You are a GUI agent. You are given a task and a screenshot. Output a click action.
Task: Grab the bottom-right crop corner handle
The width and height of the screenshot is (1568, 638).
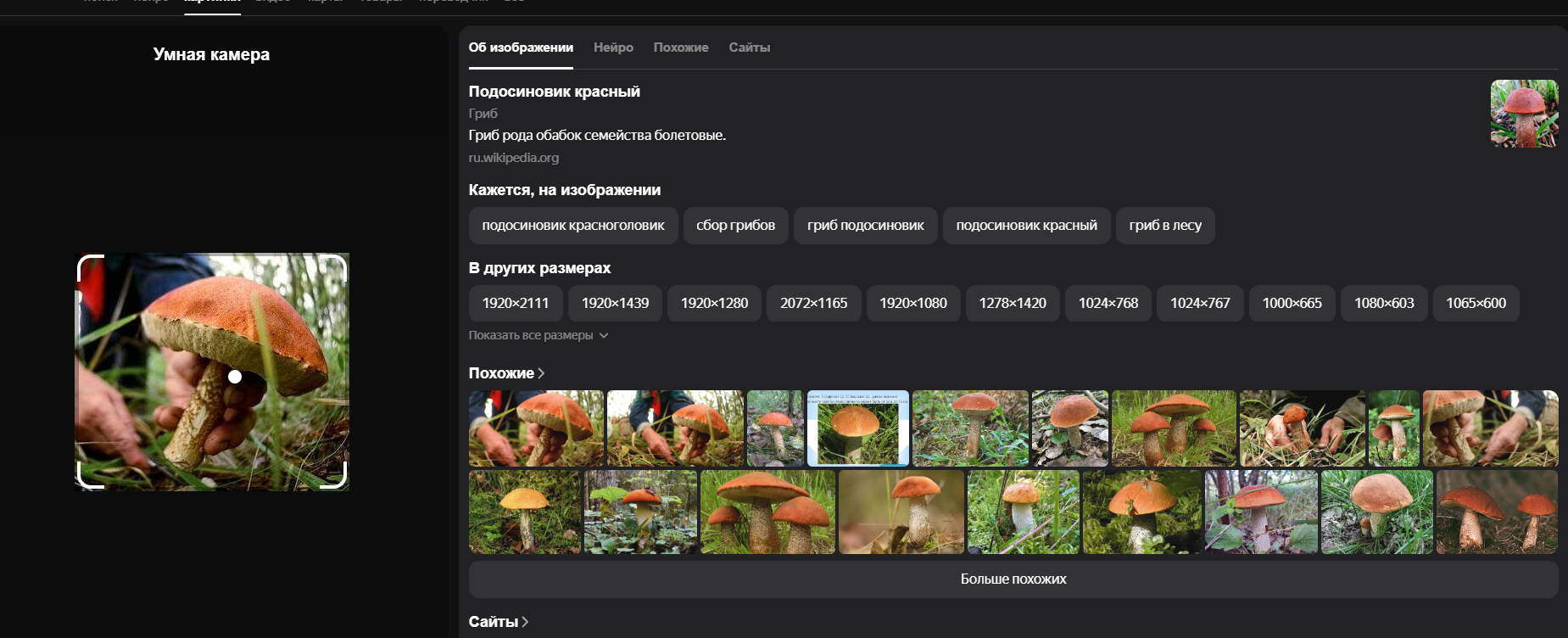click(335, 476)
